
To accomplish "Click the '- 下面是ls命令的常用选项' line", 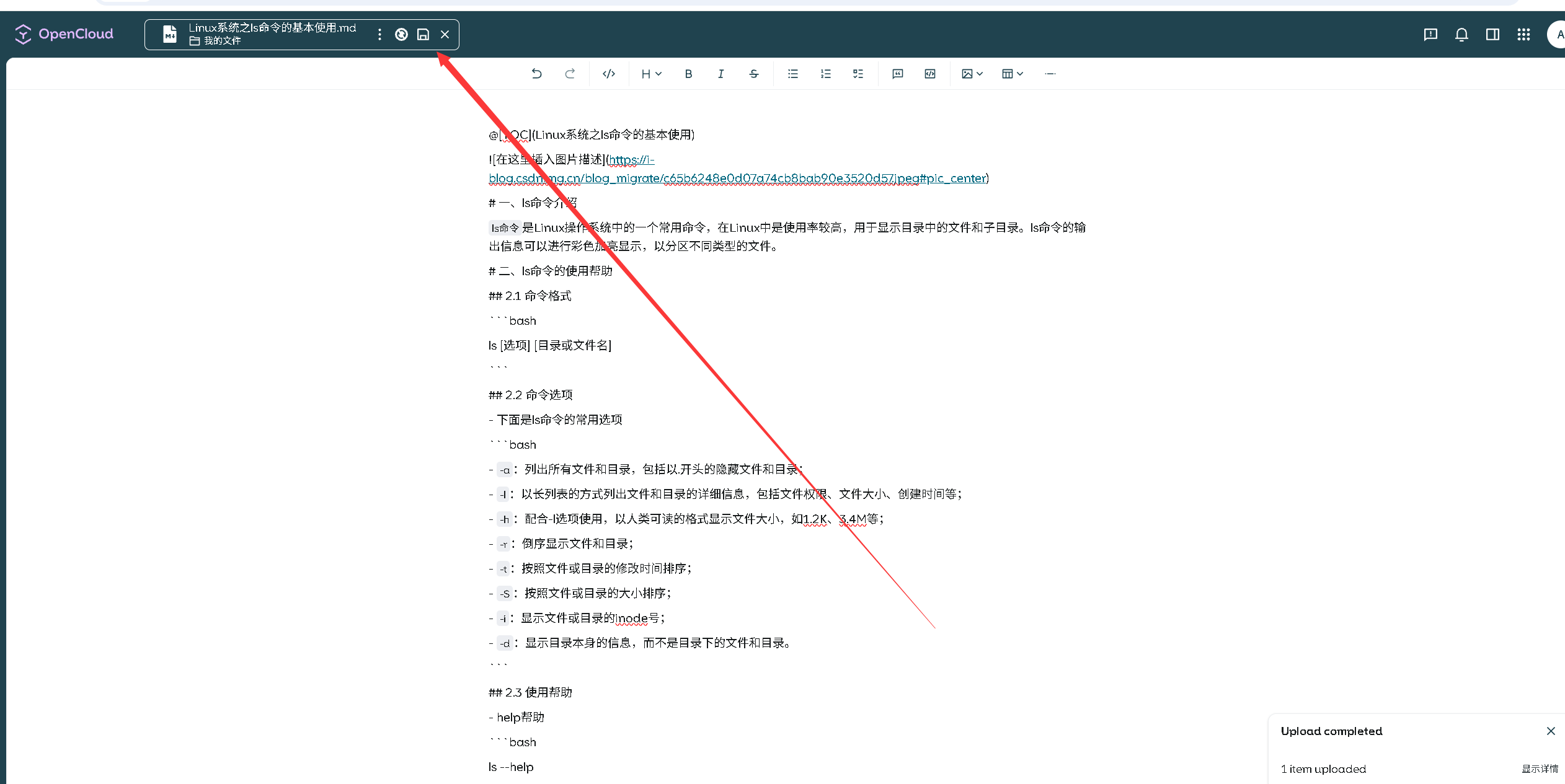I will 555,420.
